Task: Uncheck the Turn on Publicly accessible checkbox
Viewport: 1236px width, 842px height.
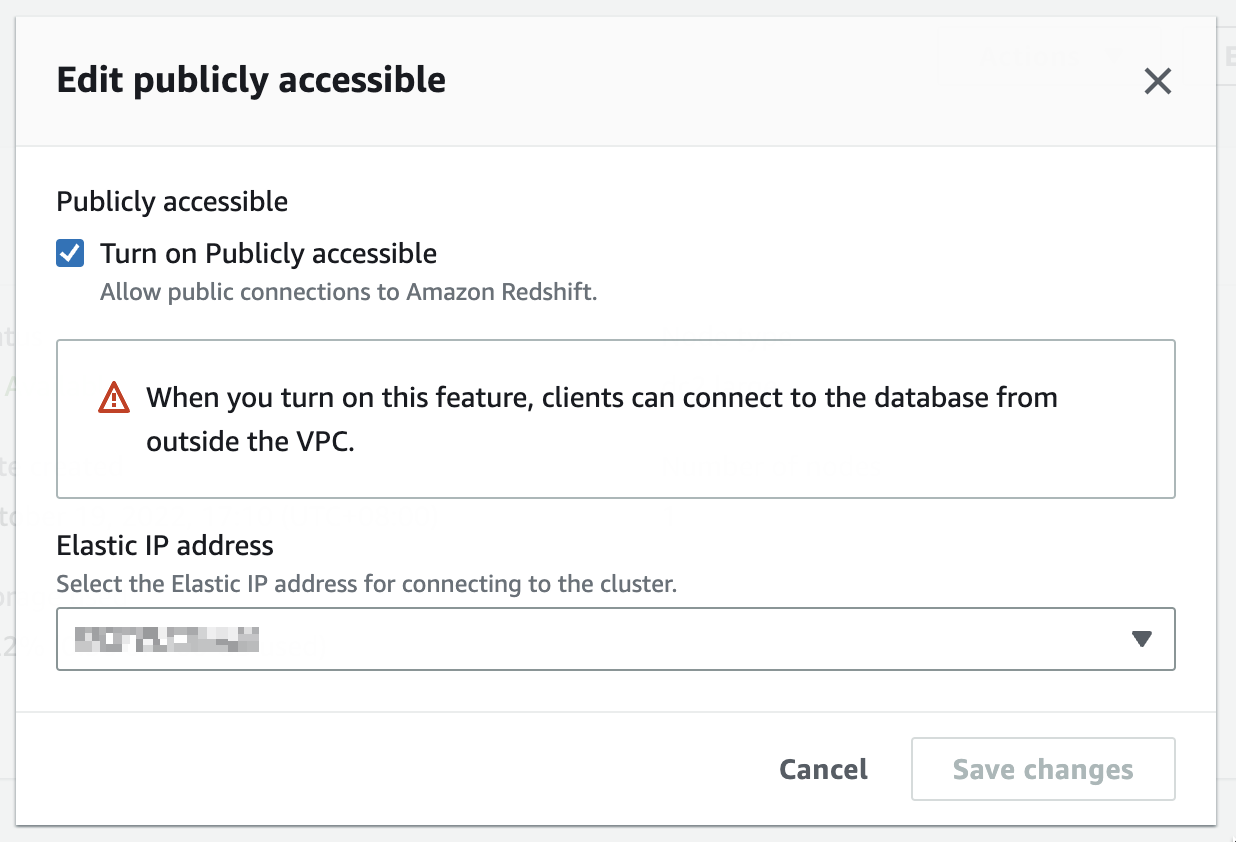Action: tap(70, 253)
